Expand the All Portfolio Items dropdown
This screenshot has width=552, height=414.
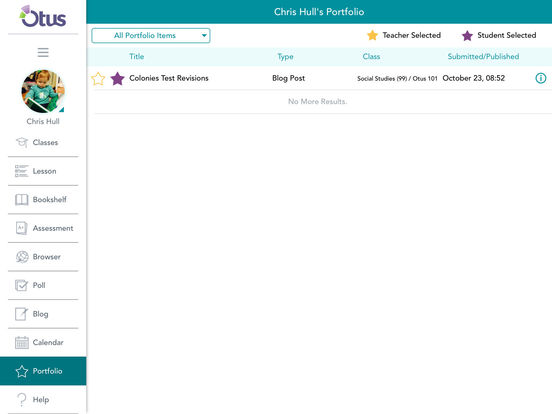[151, 36]
